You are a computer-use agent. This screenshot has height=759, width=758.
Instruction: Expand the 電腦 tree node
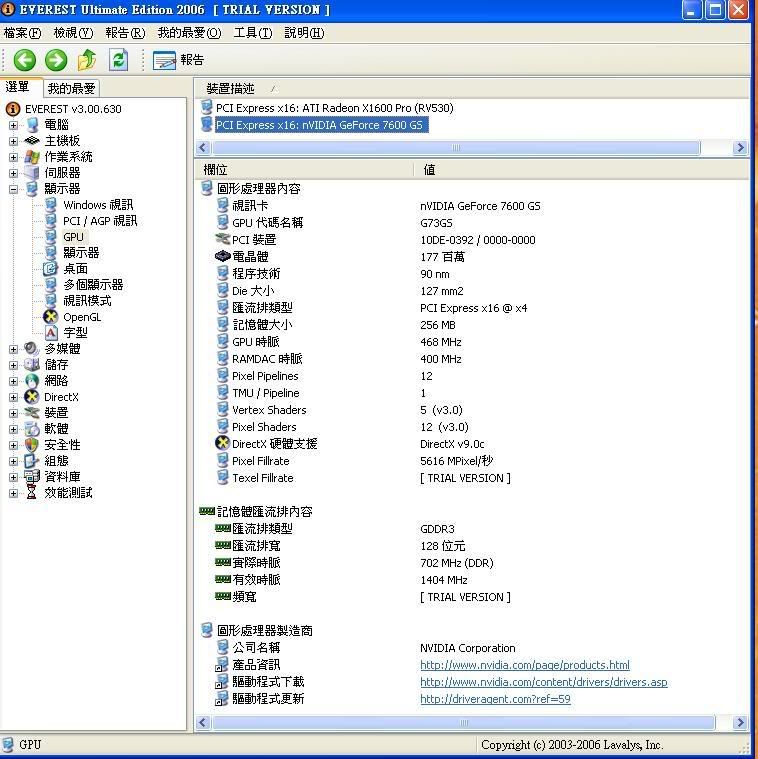(x=14, y=125)
